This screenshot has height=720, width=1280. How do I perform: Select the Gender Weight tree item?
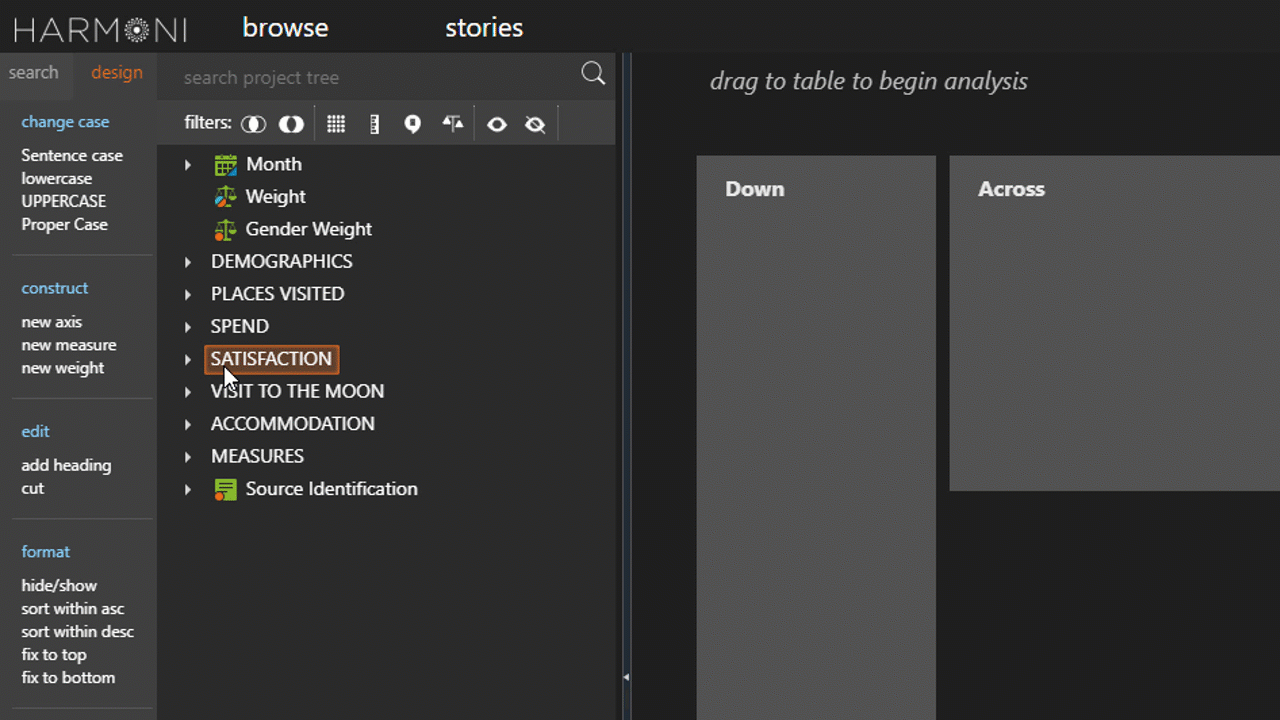[309, 229]
